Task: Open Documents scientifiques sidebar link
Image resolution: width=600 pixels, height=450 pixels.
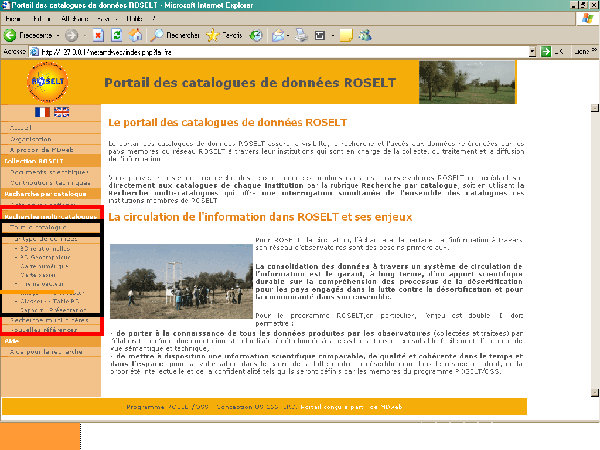Action: (x=51, y=172)
